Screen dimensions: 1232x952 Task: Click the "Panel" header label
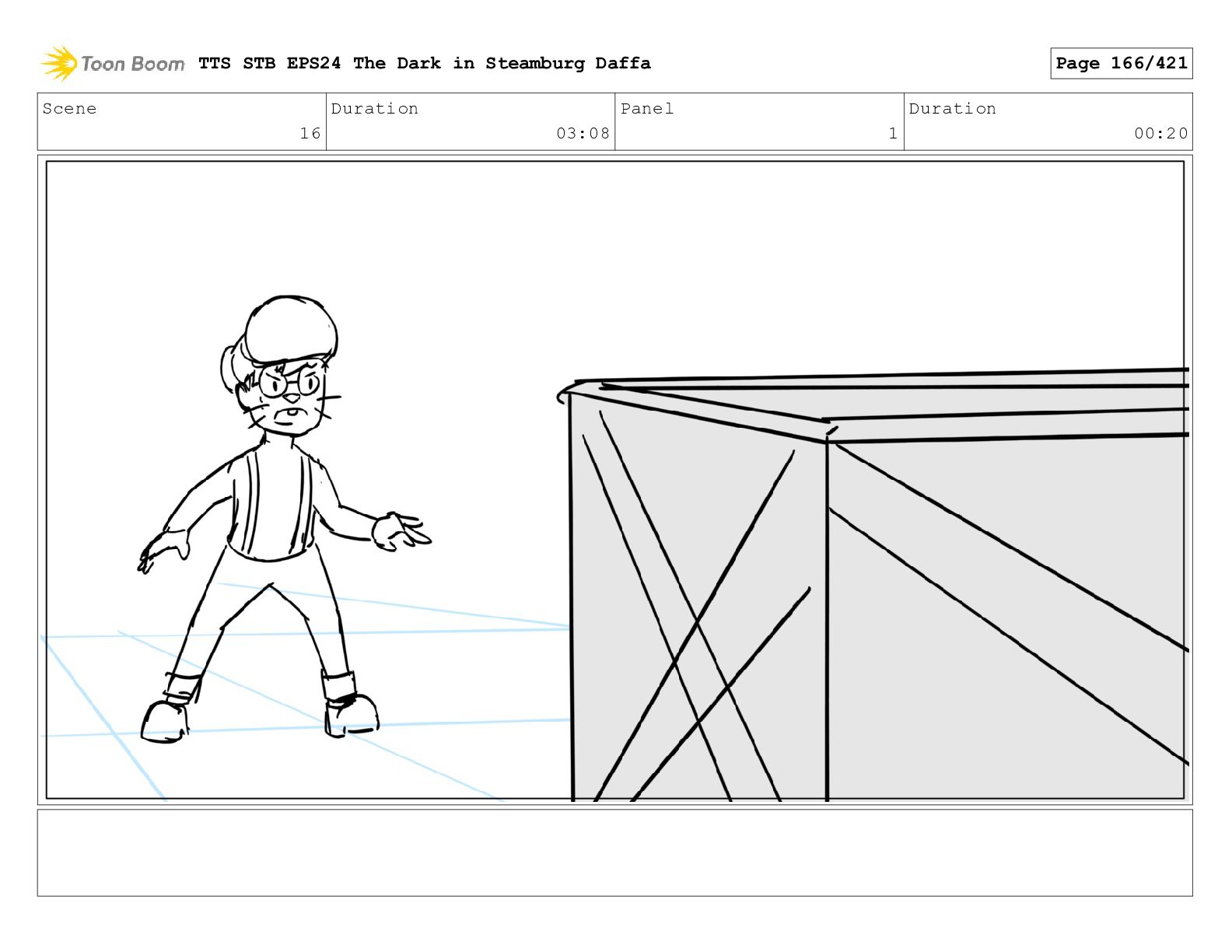click(647, 109)
